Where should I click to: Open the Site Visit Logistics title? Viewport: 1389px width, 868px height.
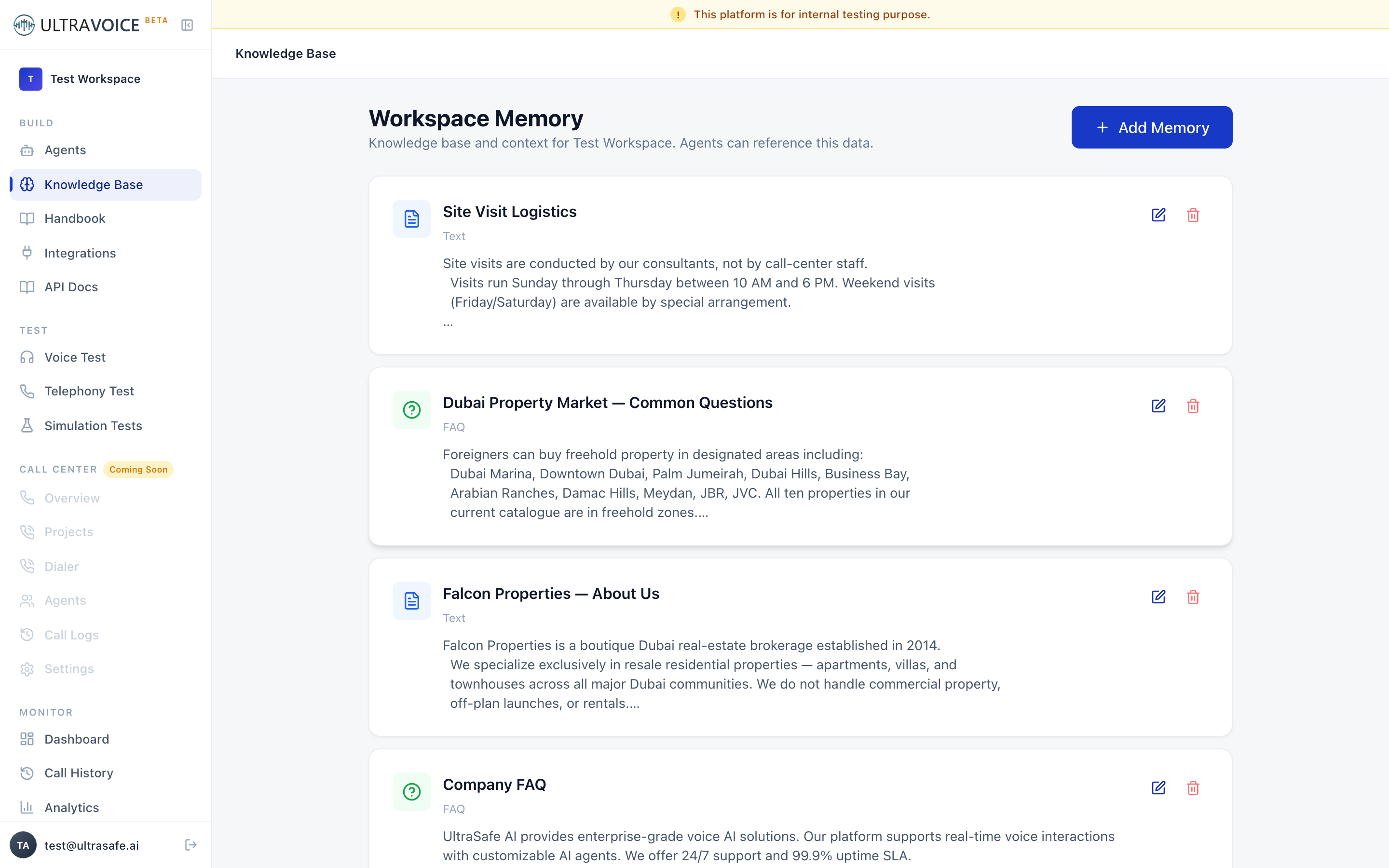(510, 212)
